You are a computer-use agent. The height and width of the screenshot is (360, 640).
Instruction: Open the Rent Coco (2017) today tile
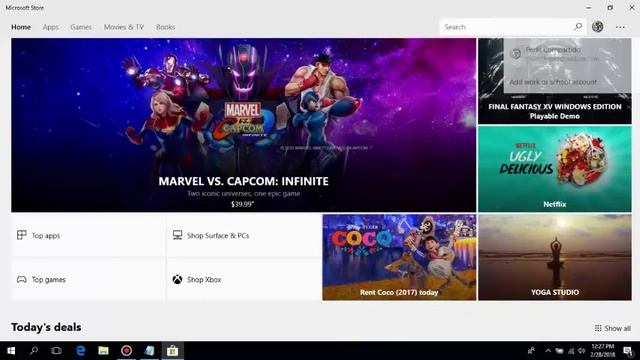[x=399, y=257]
